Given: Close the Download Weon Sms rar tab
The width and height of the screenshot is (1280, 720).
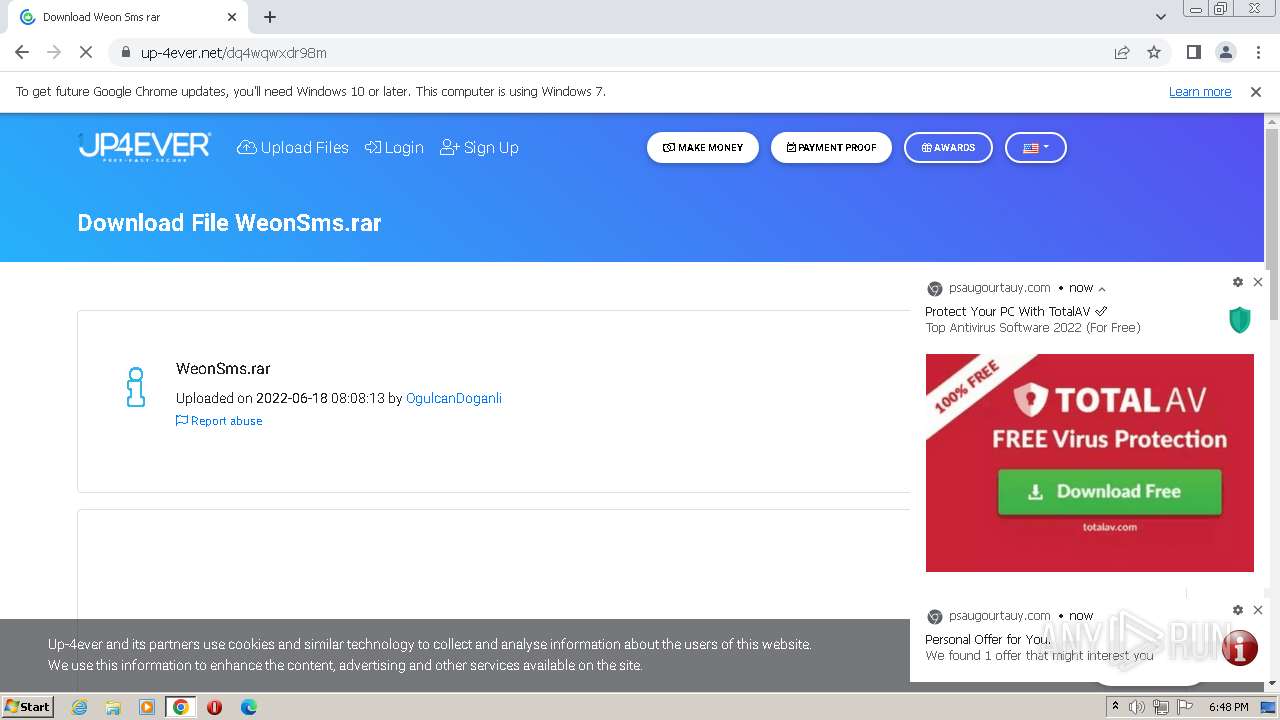Looking at the screenshot, I should coord(232,17).
